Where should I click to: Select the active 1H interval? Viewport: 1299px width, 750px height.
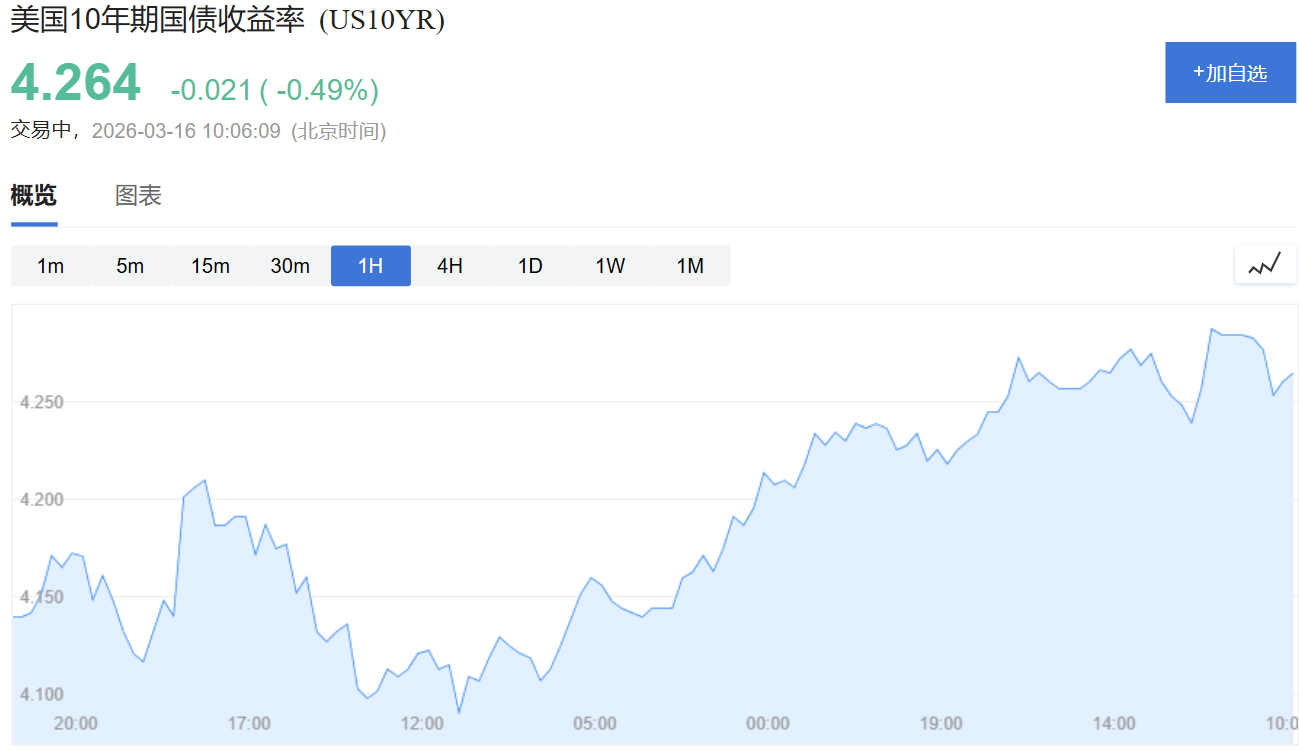370,266
